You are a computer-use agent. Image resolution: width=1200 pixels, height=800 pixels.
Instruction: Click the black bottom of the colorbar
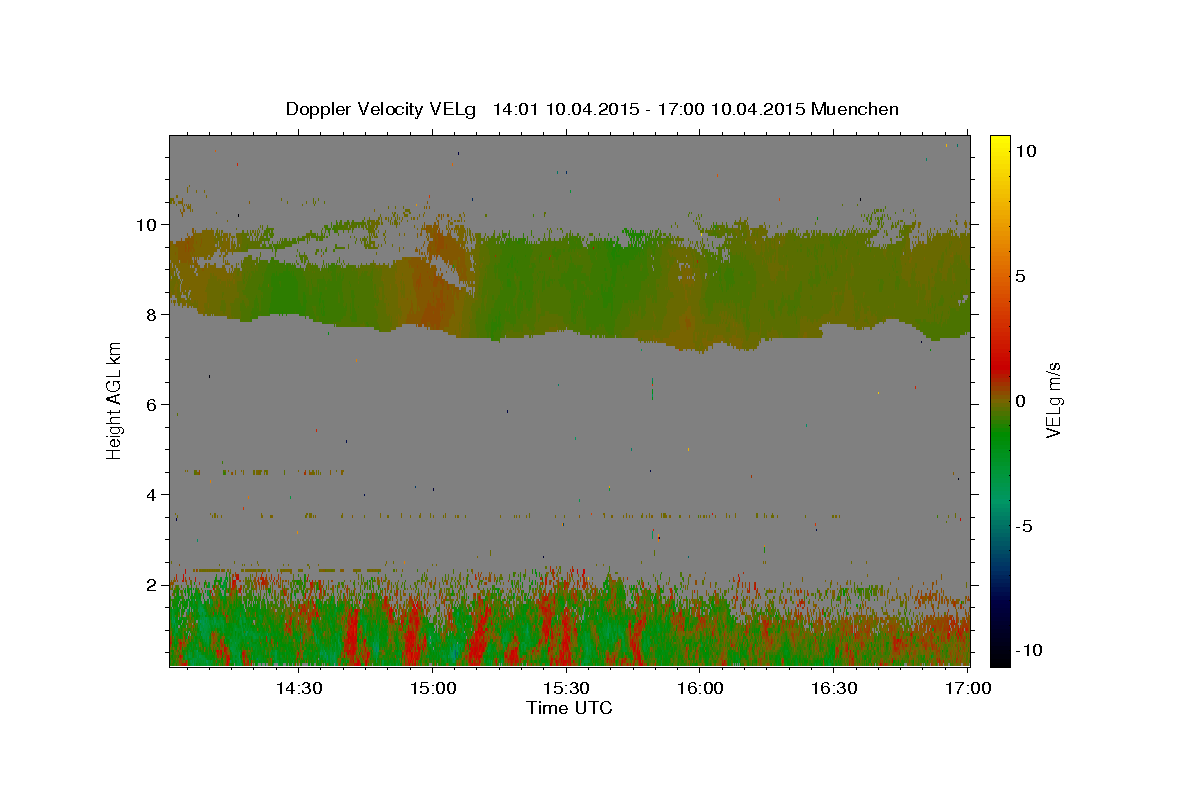(x=1000, y=658)
